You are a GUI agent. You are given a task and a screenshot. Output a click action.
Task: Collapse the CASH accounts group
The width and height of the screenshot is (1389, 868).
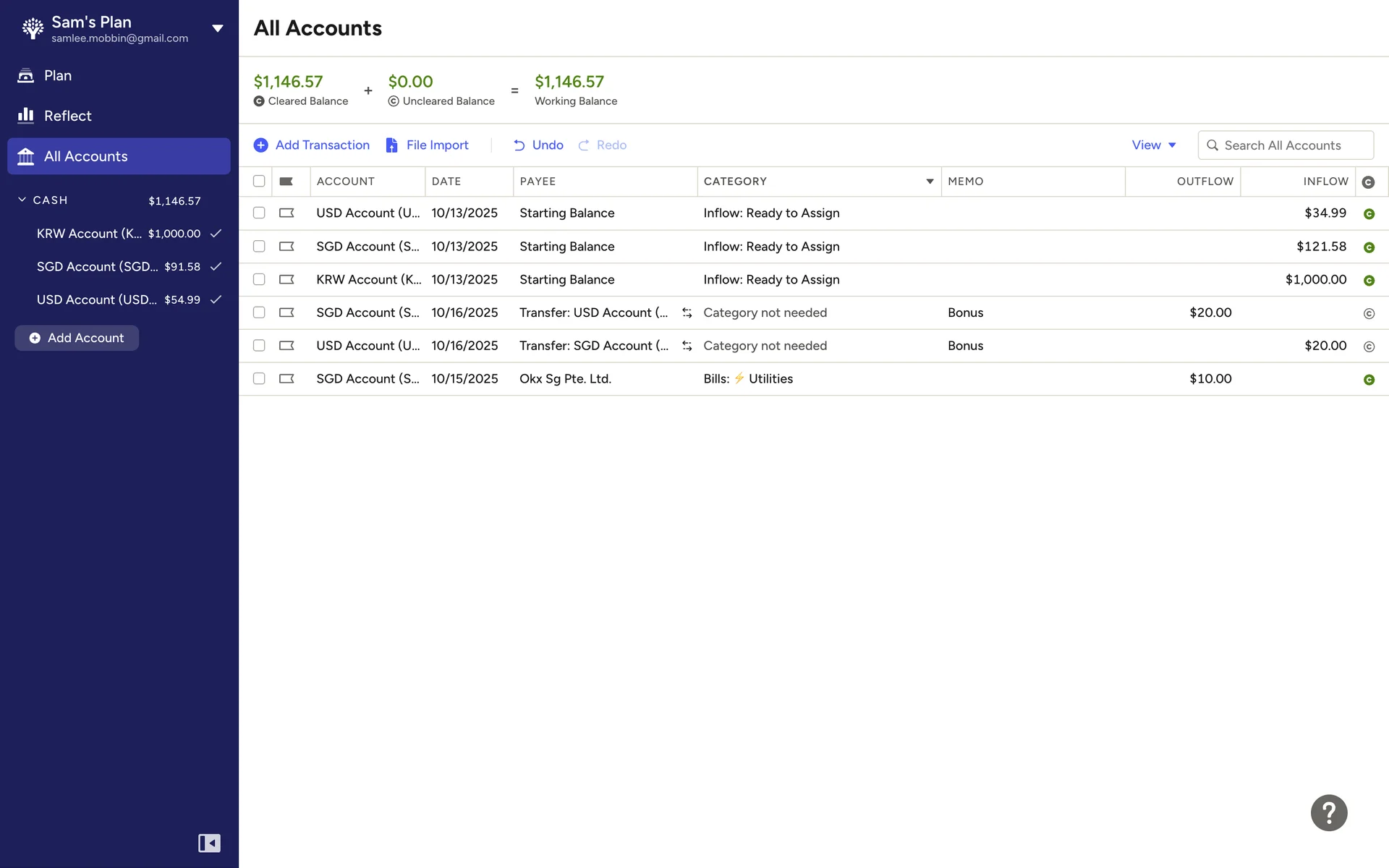click(22, 200)
